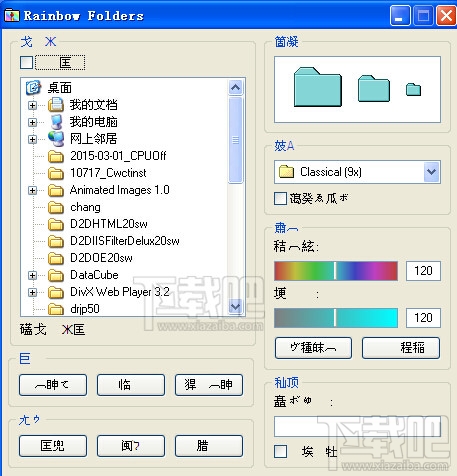This screenshot has height=476, width=457.
Task: Select the chang folder icon
Action: [x=56, y=207]
